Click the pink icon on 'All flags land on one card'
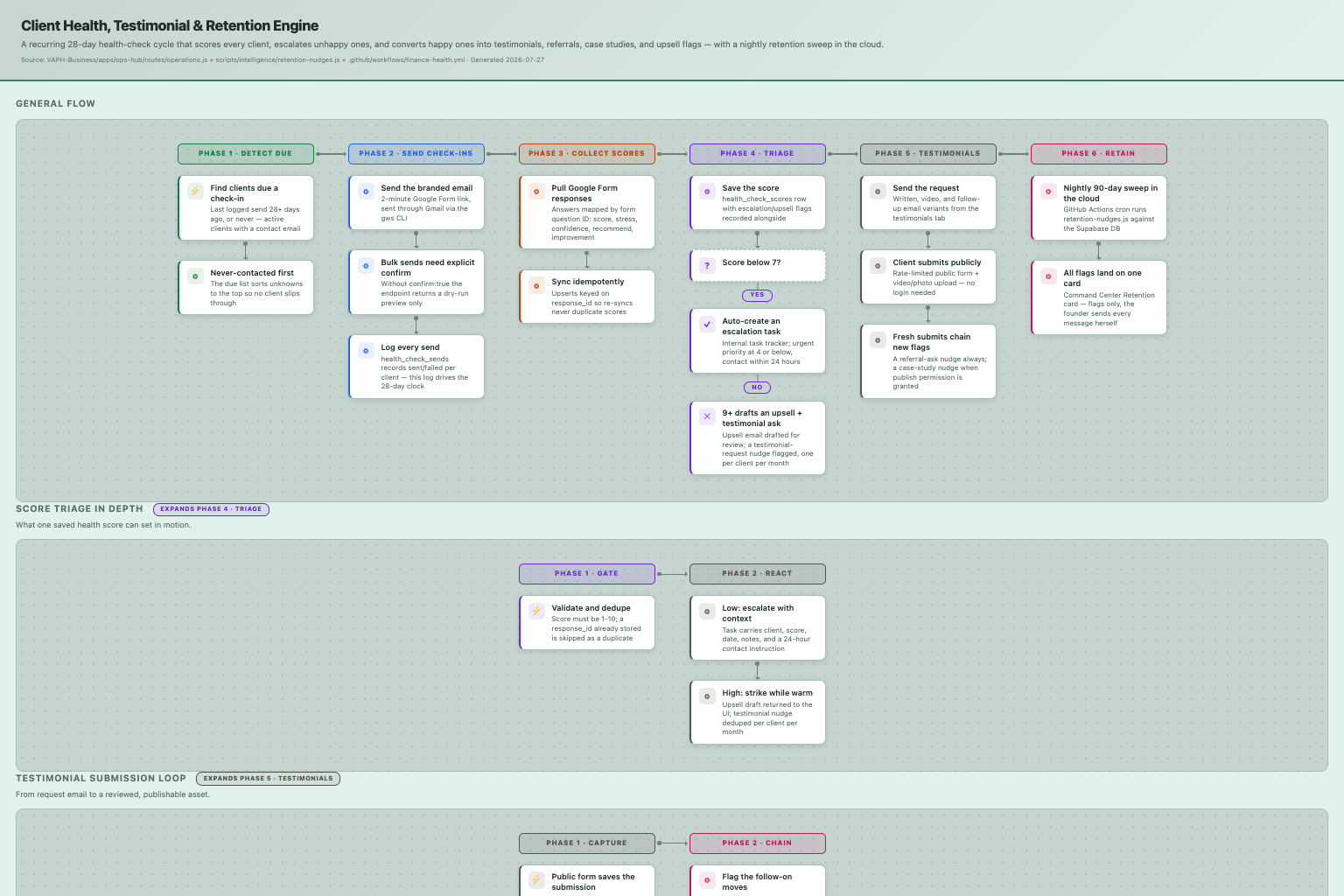 tap(1048, 276)
